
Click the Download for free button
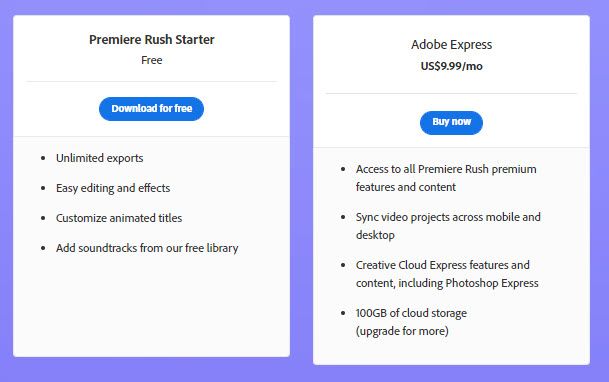click(151, 109)
